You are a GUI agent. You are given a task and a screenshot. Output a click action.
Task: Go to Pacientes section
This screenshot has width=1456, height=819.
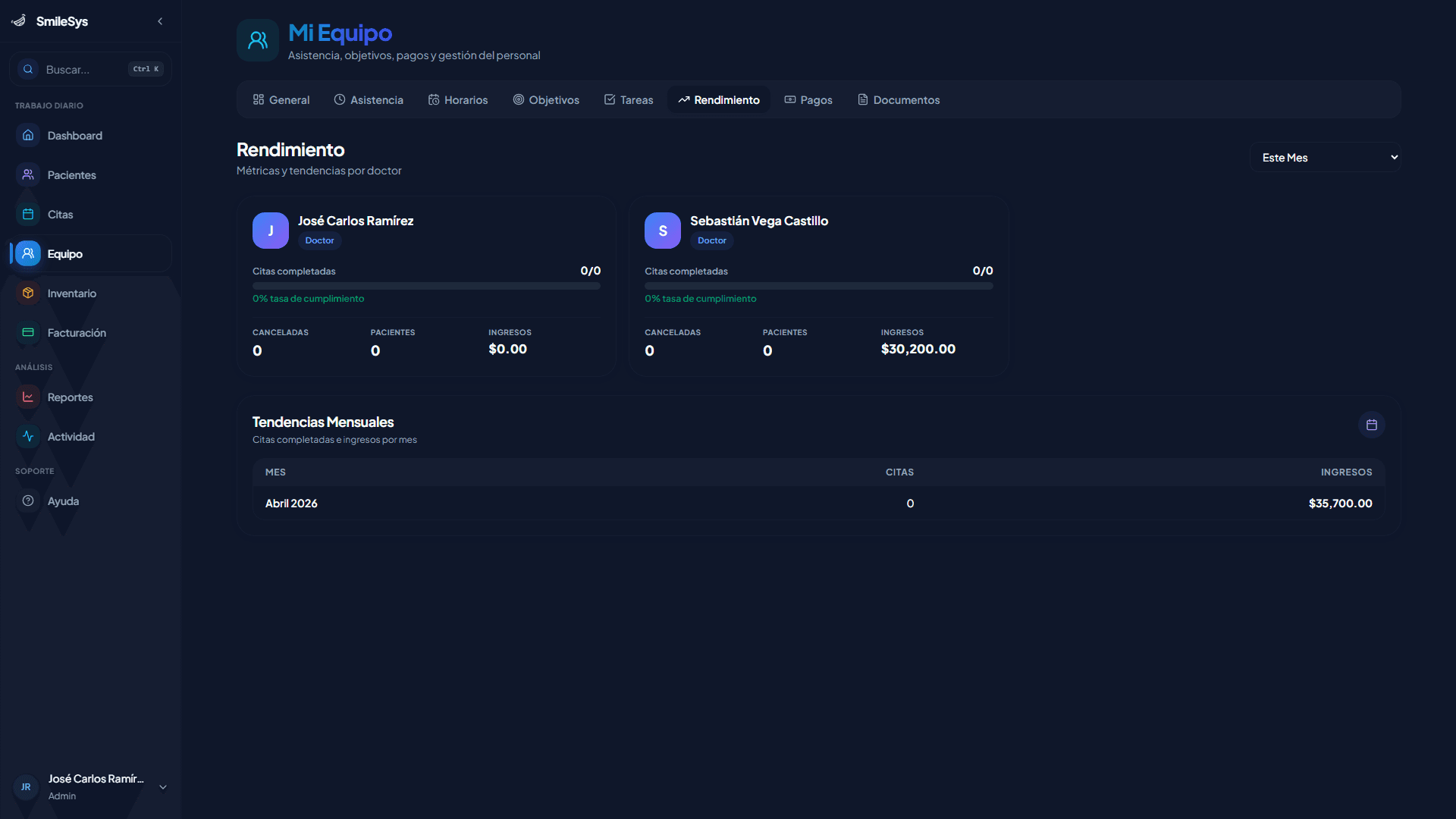90,175
